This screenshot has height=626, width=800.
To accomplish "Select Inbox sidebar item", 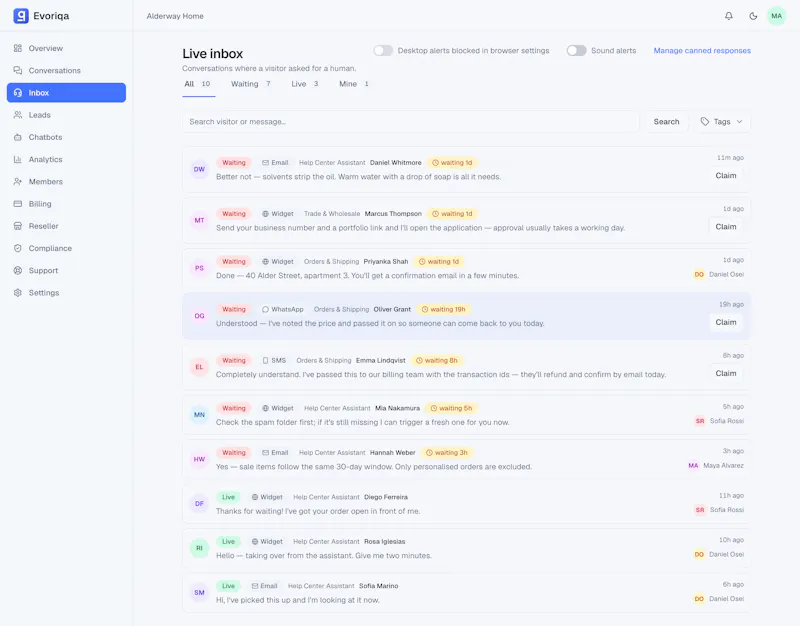I will pos(66,93).
